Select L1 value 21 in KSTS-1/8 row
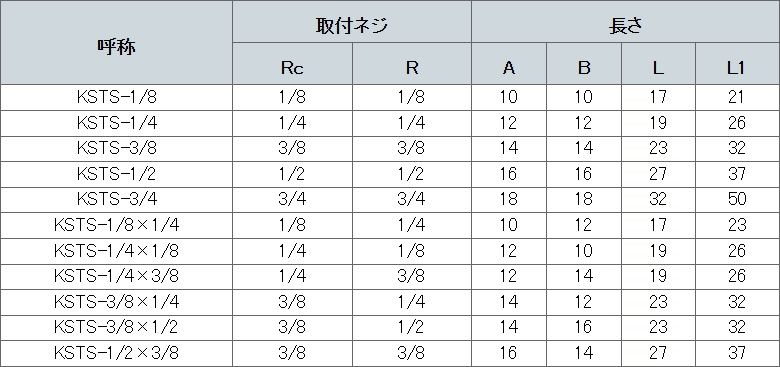 737,97
